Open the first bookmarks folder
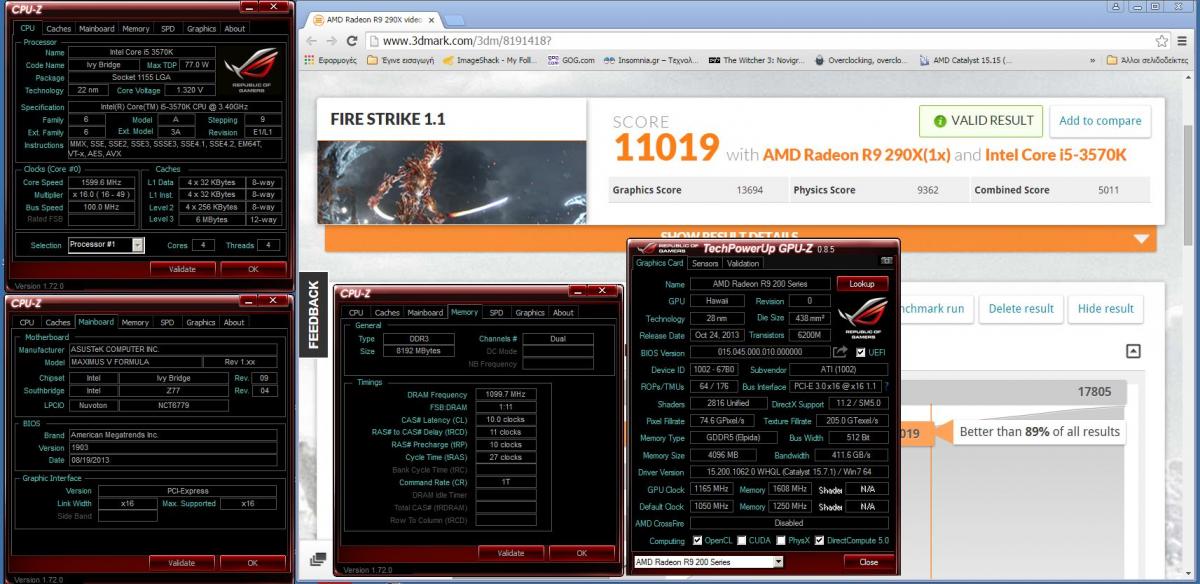Image resolution: width=1200 pixels, height=584 pixels. pyautogui.click(x=402, y=60)
